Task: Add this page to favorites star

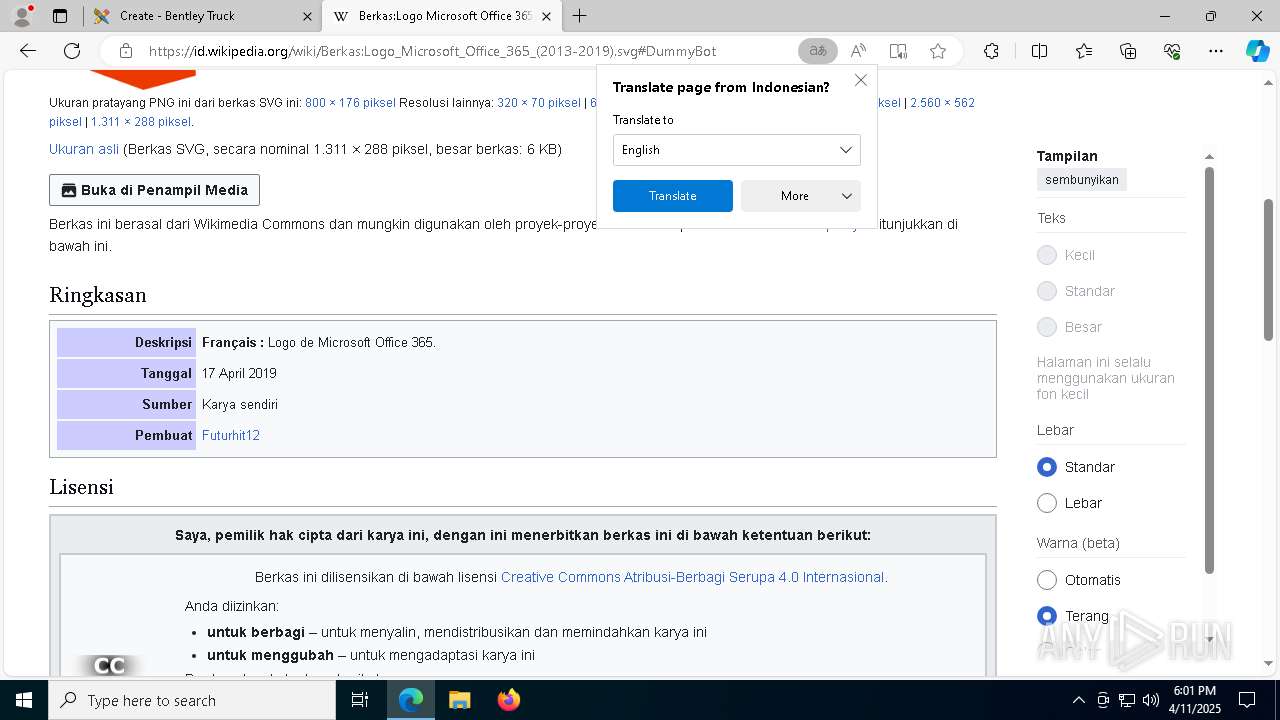Action: coord(937,51)
